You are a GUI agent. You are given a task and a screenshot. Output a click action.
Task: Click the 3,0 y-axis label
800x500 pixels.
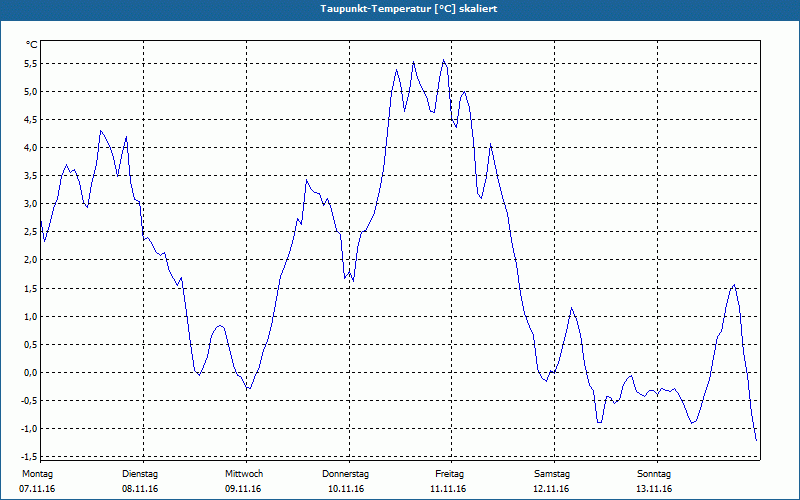tap(31, 204)
